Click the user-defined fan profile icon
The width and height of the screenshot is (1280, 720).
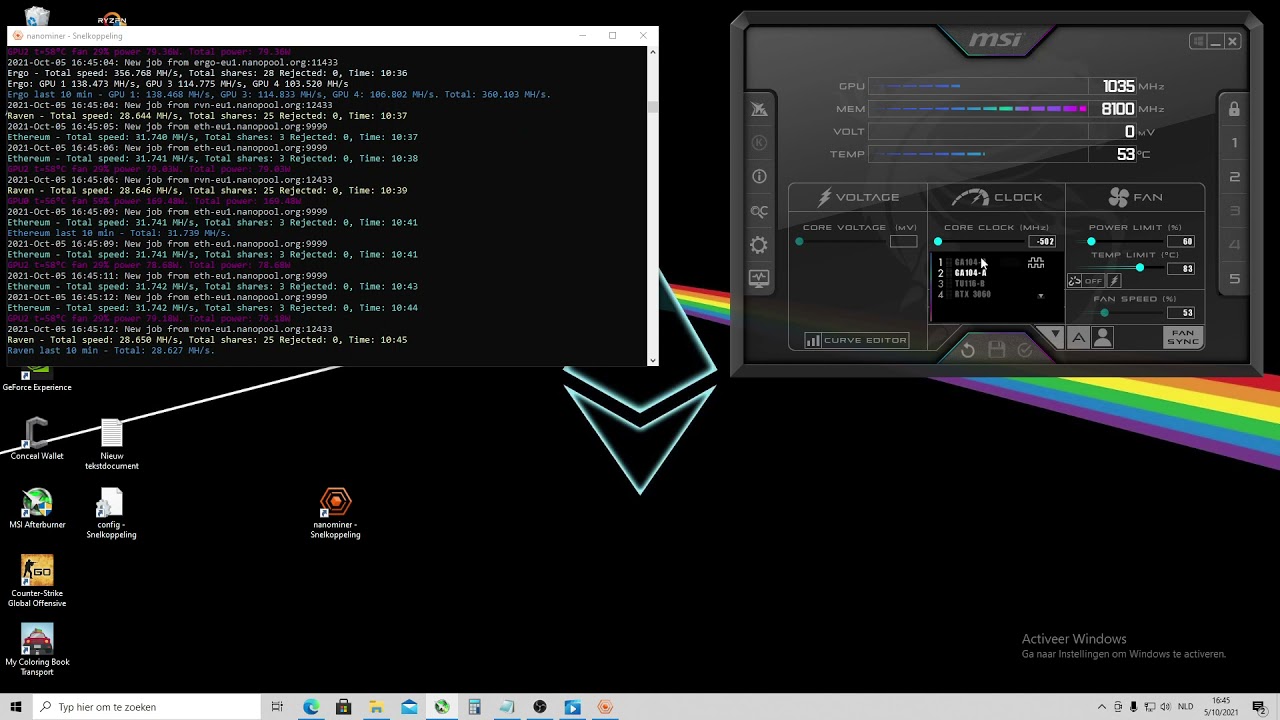click(x=1103, y=339)
